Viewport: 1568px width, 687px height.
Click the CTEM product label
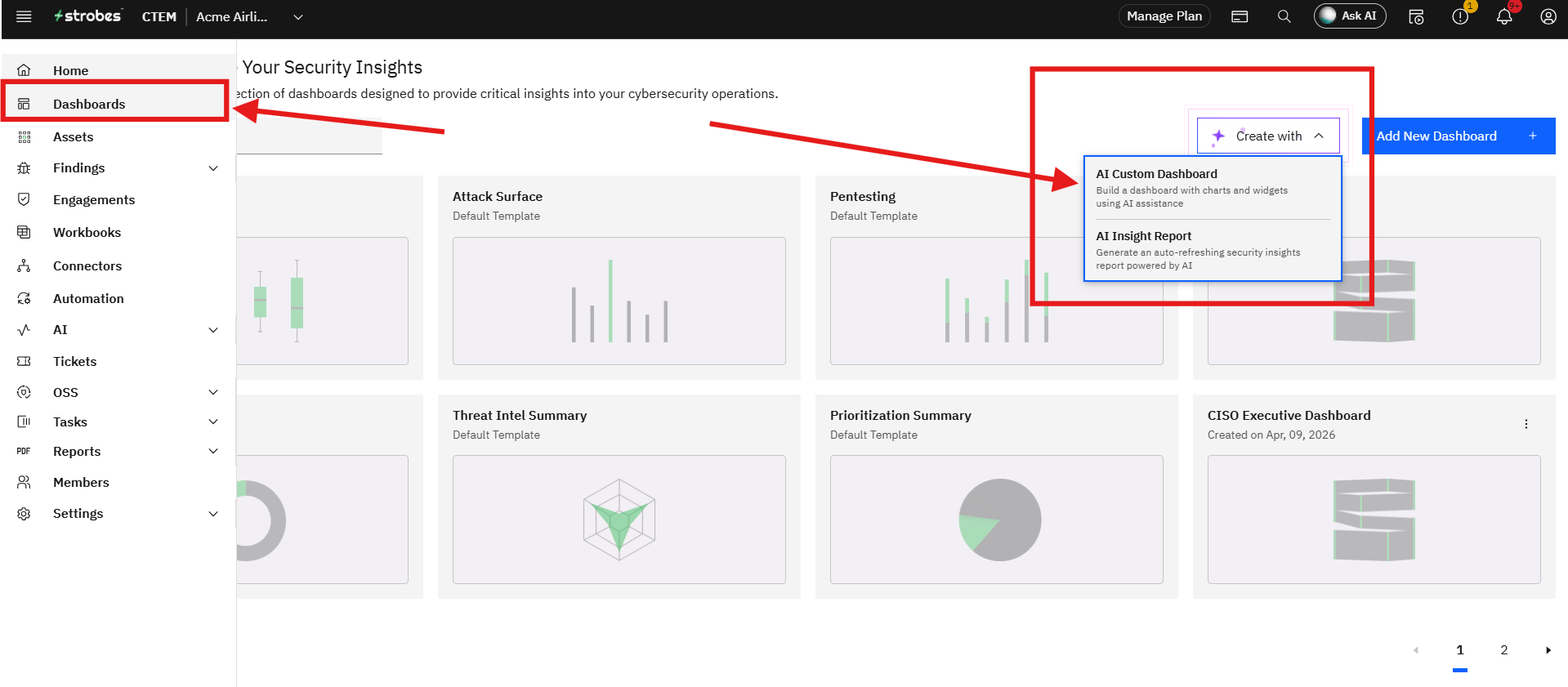(x=159, y=17)
